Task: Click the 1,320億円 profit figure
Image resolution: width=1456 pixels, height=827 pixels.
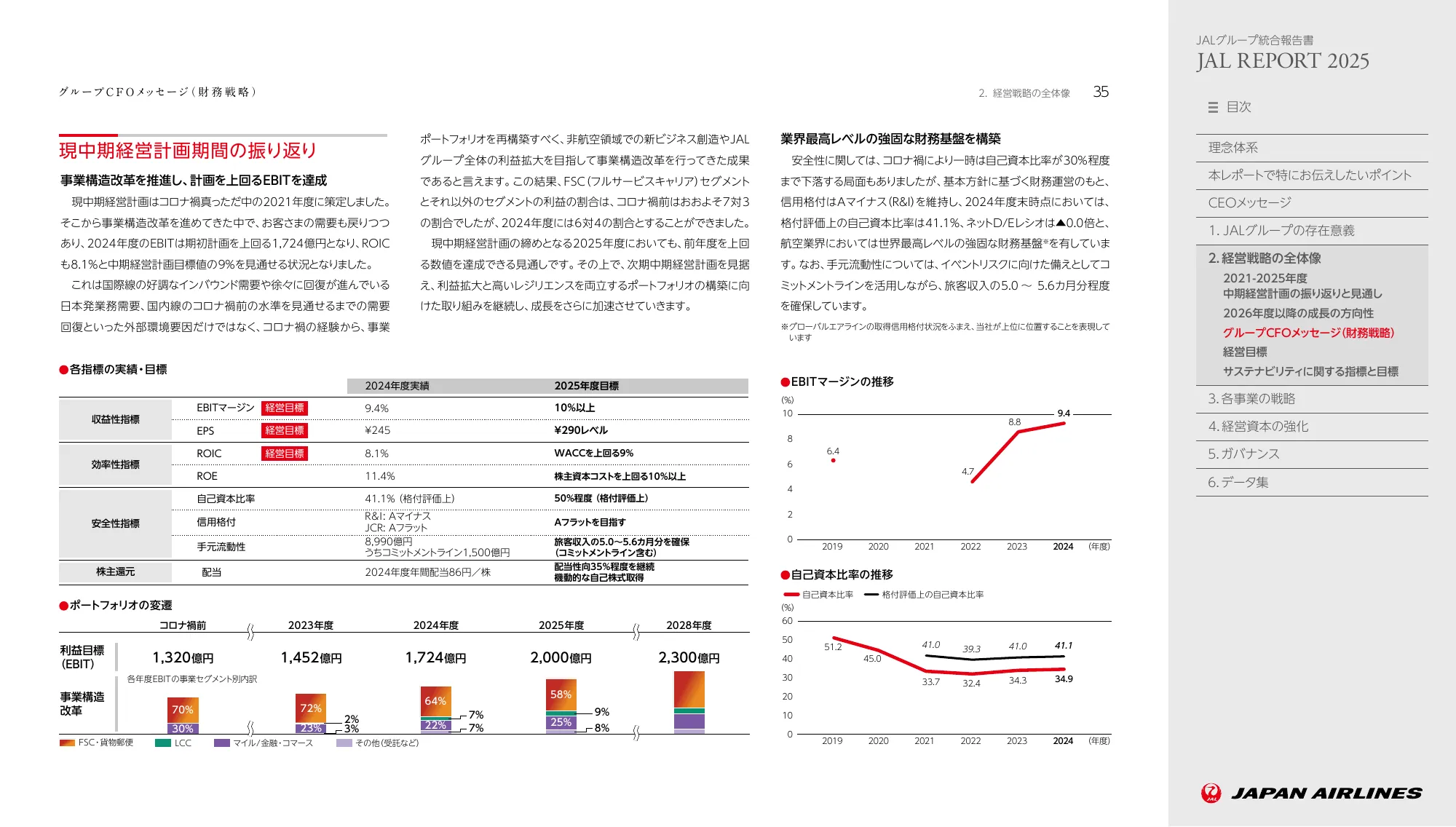Action: point(183,658)
